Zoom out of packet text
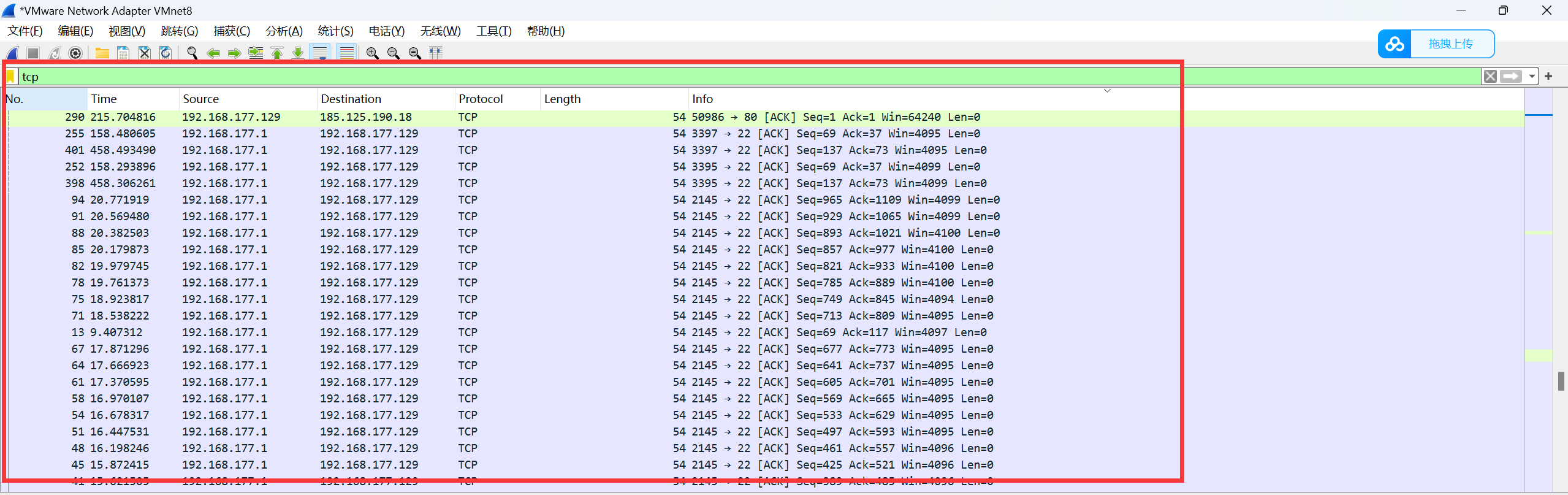 (x=394, y=53)
